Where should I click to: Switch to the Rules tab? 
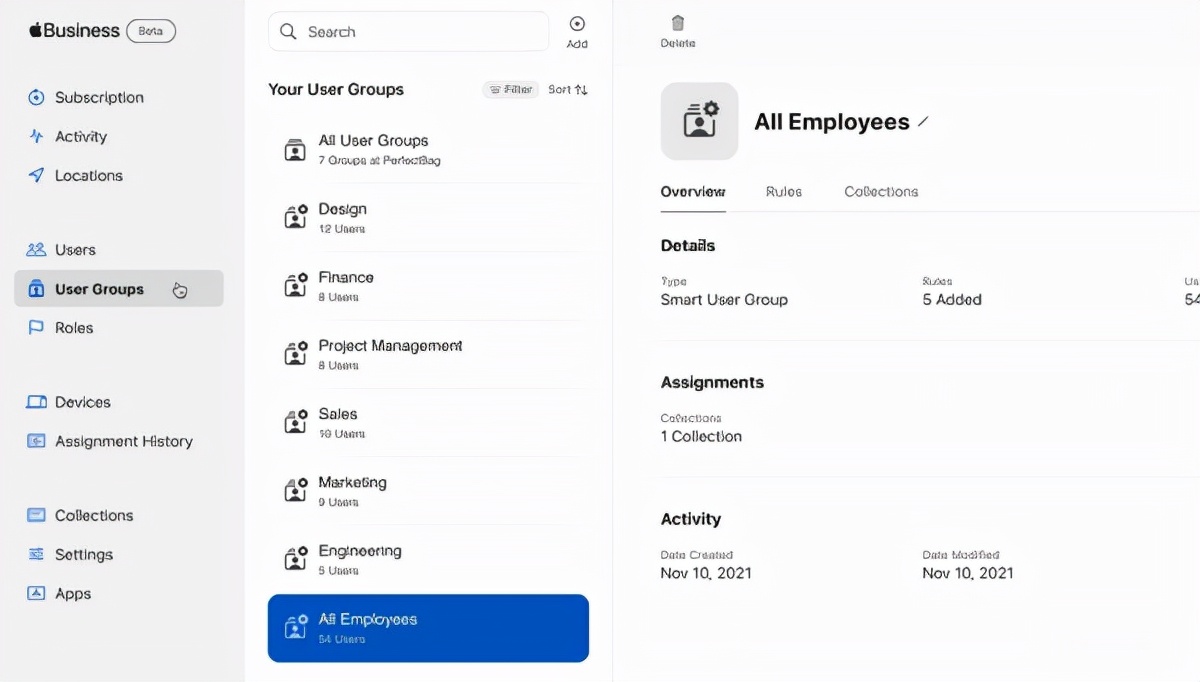[x=784, y=191]
